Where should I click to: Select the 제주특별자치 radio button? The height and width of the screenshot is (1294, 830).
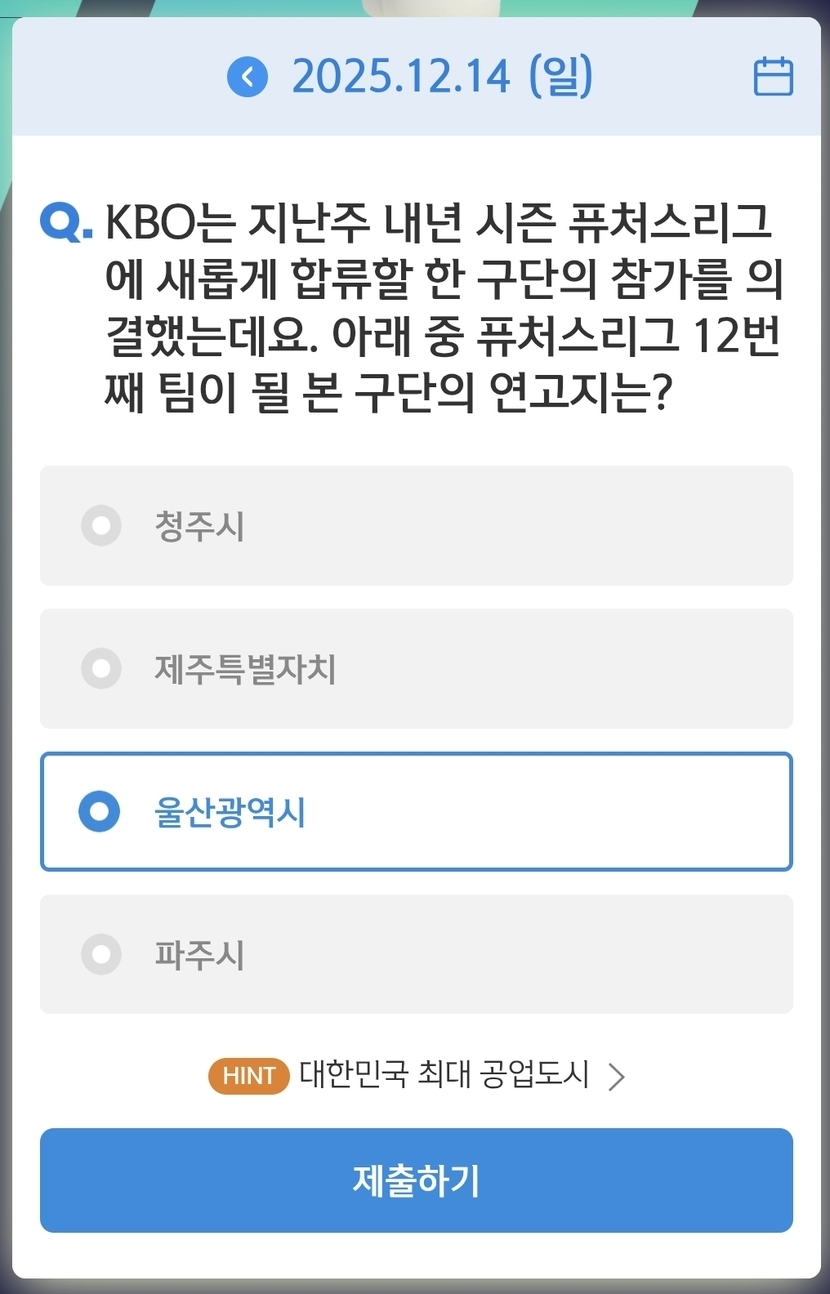click(101, 669)
